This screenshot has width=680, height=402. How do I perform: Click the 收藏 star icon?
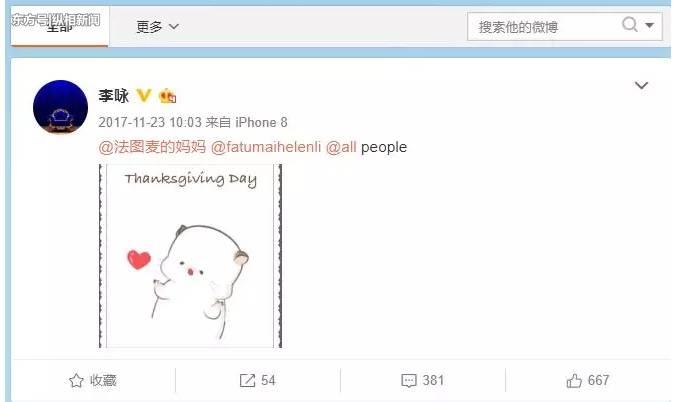pos(76,380)
